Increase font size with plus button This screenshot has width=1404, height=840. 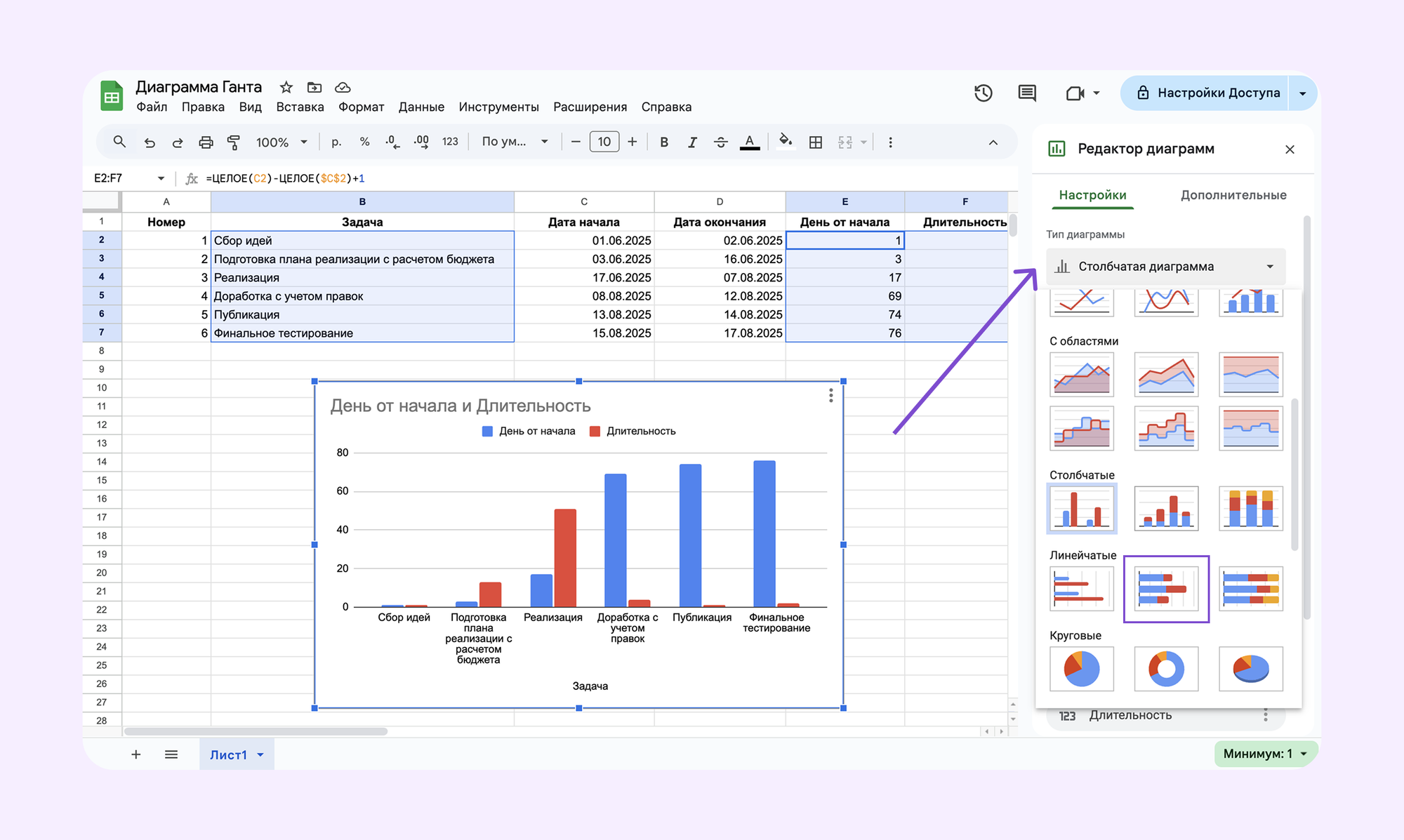[x=633, y=142]
